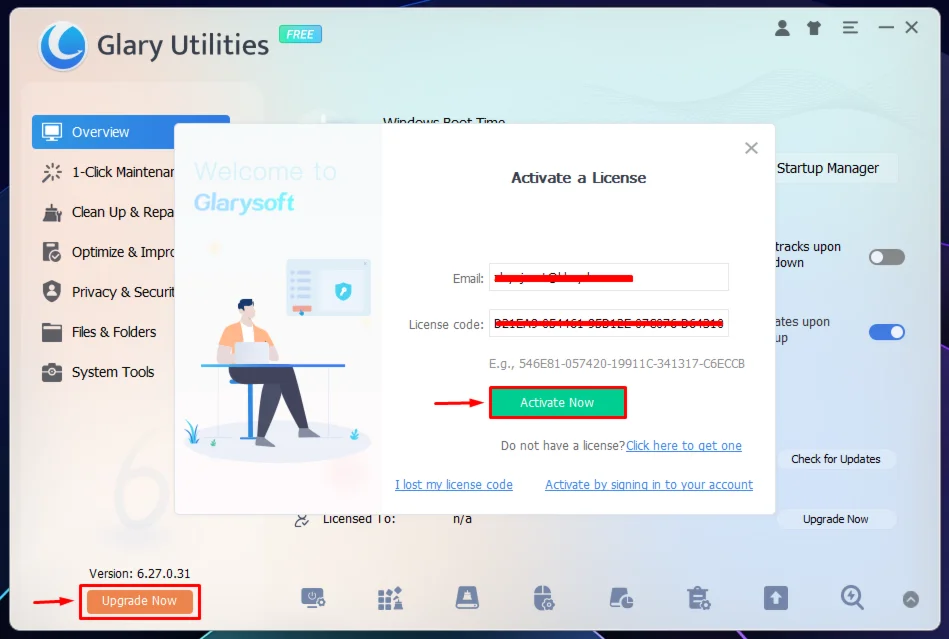Follow the Click here to get one link
Image resolution: width=949 pixels, height=639 pixels.
[684, 446]
